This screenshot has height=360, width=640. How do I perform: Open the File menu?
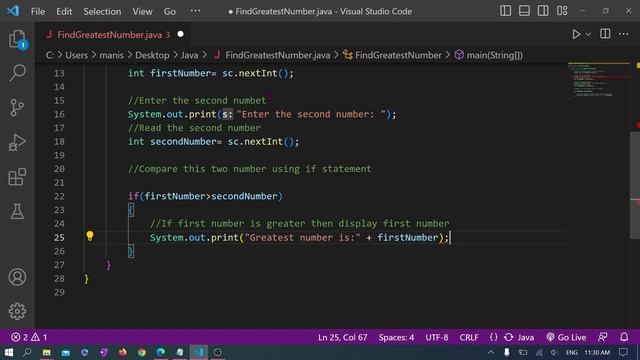[38, 11]
